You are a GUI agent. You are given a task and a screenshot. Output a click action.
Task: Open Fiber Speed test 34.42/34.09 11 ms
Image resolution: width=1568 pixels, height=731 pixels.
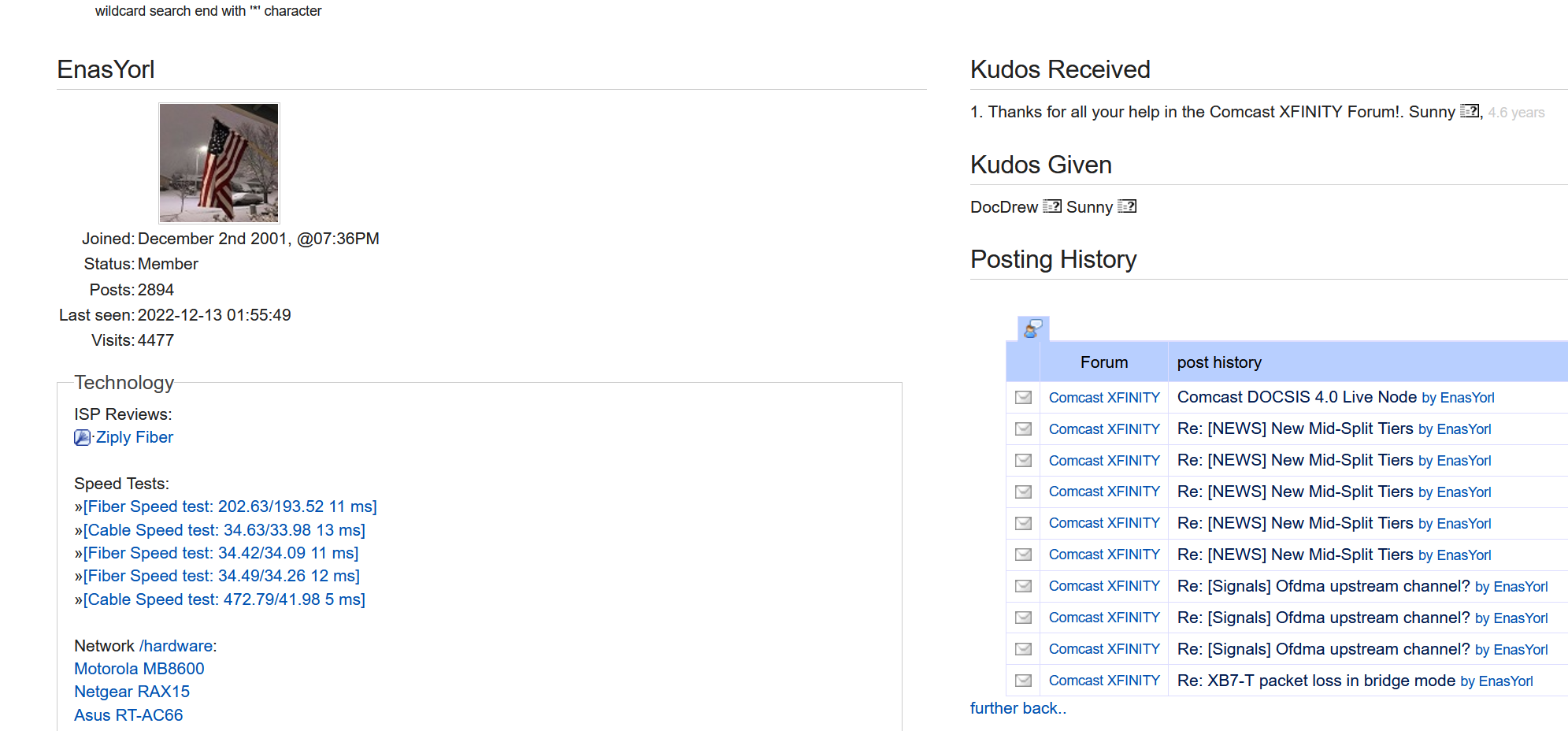(221, 553)
